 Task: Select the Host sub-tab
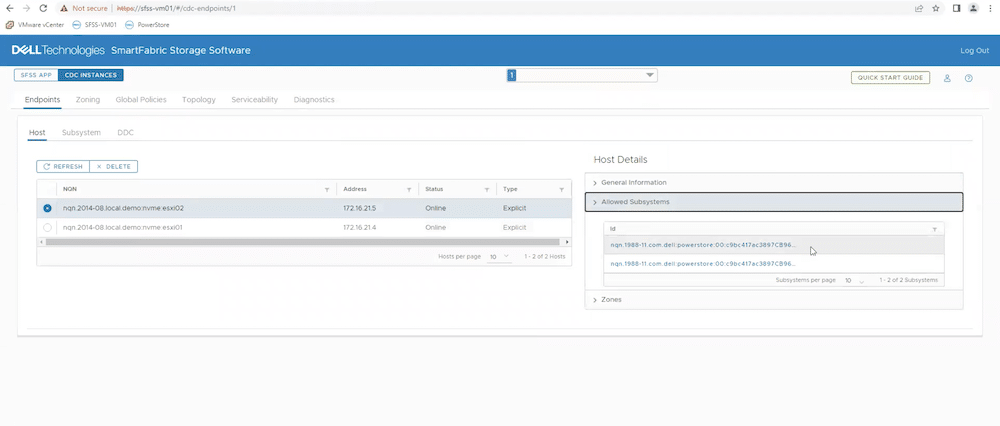point(37,133)
